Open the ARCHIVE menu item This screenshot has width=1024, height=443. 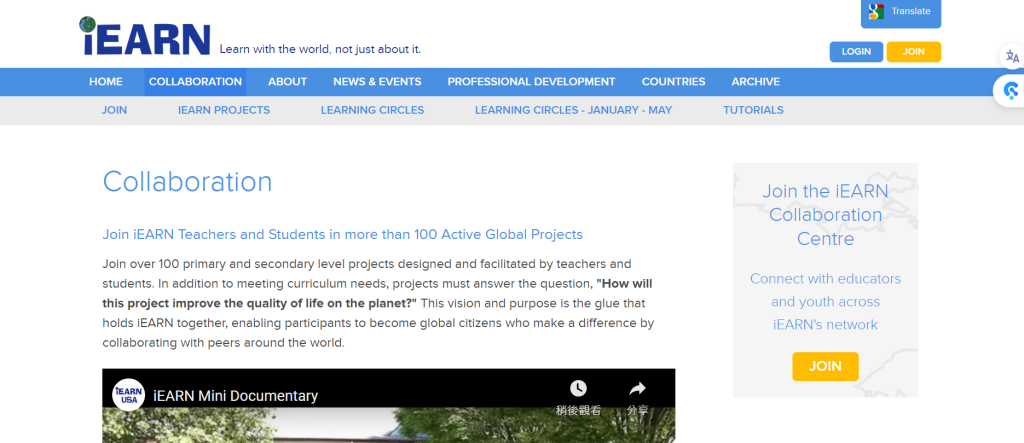click(x=755, y=82)
